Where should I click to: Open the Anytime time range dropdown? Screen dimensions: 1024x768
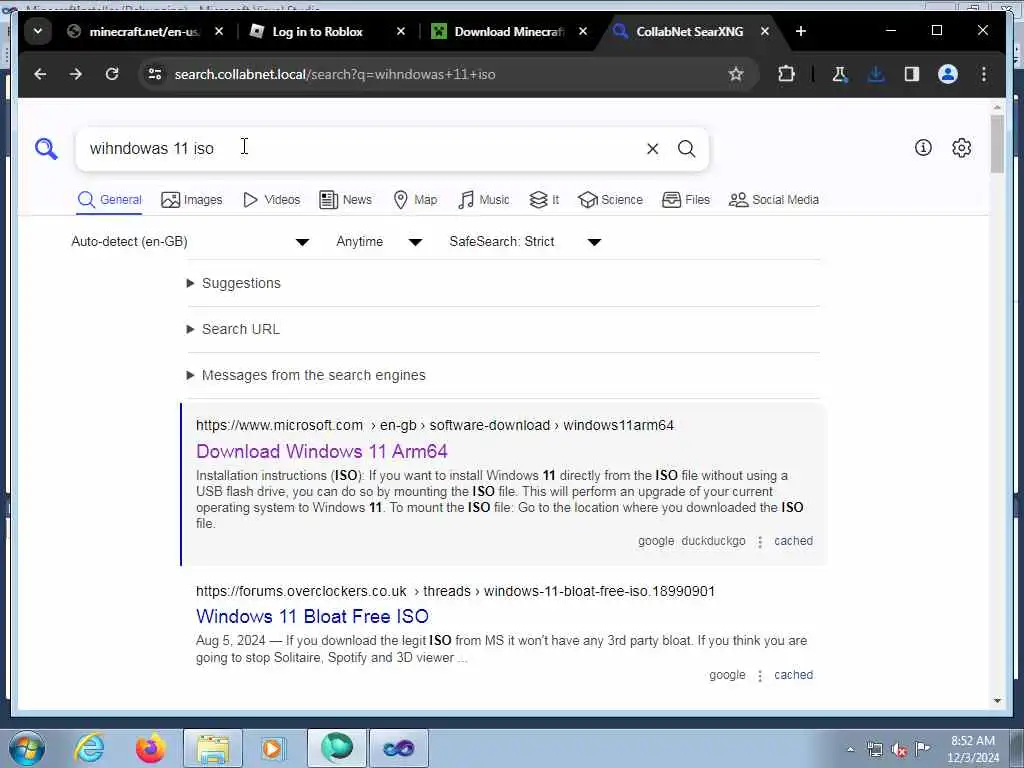[x=379, y=242]
